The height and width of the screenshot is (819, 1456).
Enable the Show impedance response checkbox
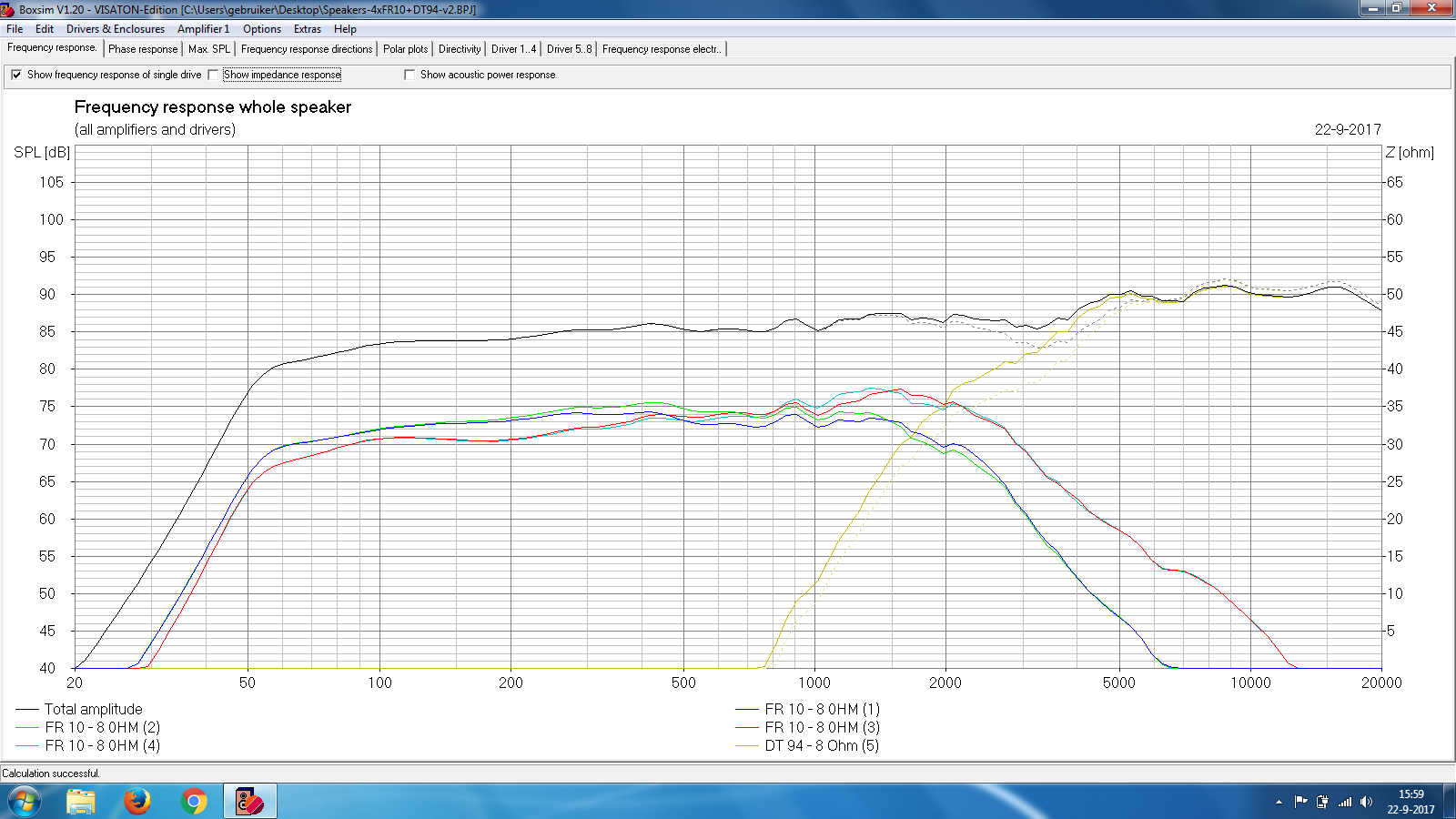click(215, 75)
